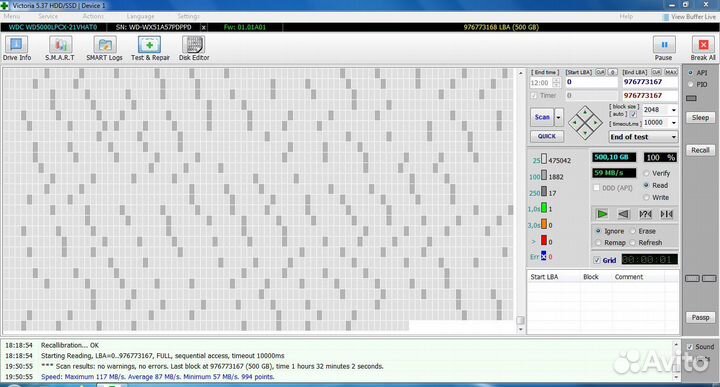The width and height of the screenshot is (720, 387).
Task: Open the Language menu
Action: [x=140, y=17]
